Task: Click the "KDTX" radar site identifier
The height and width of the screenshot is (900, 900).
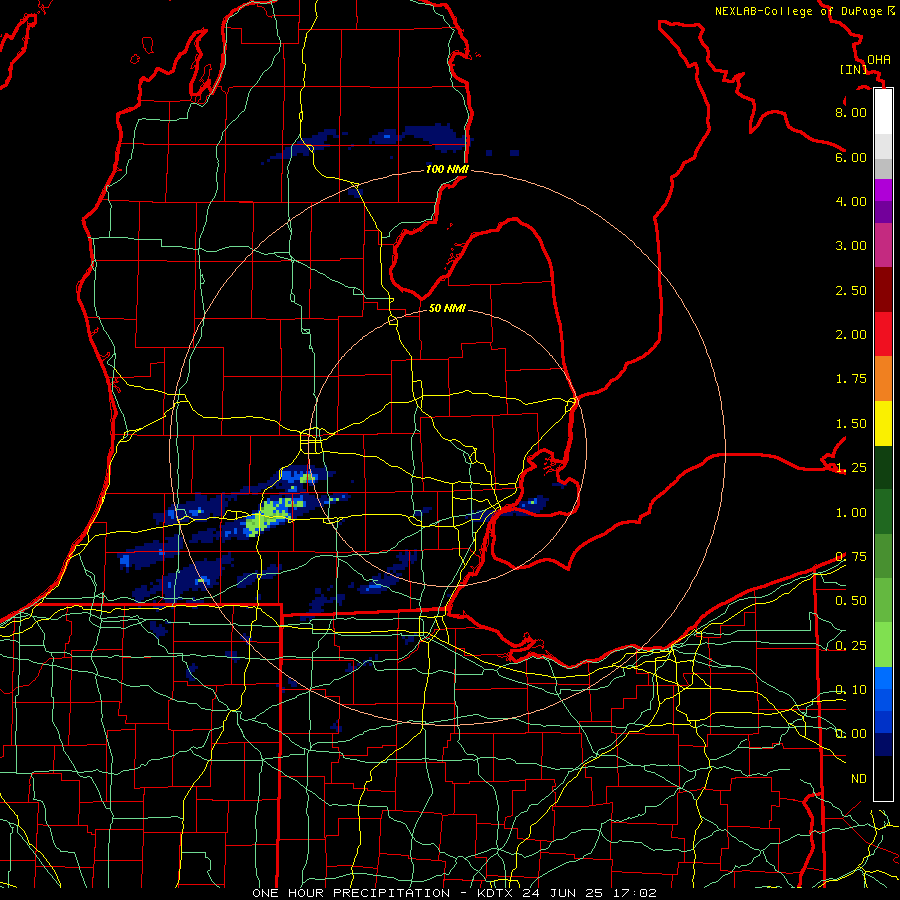Action: point(496,893)
